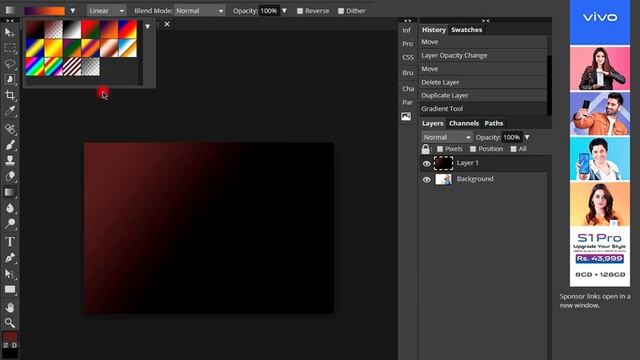The width and height of the screenshot is (640, 360).
Task: Select the Delete Layer history step
Action: [483, 82]
